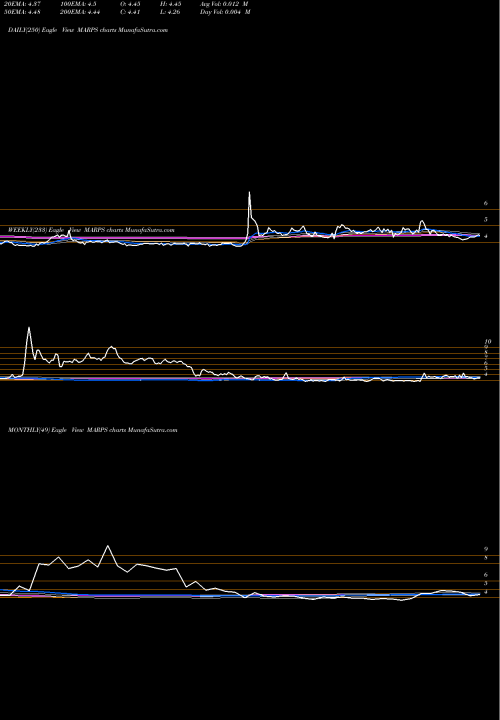
Task: Click the WEEKLY Eagle View MARPS chart title
Action: (x=91, y=230)
